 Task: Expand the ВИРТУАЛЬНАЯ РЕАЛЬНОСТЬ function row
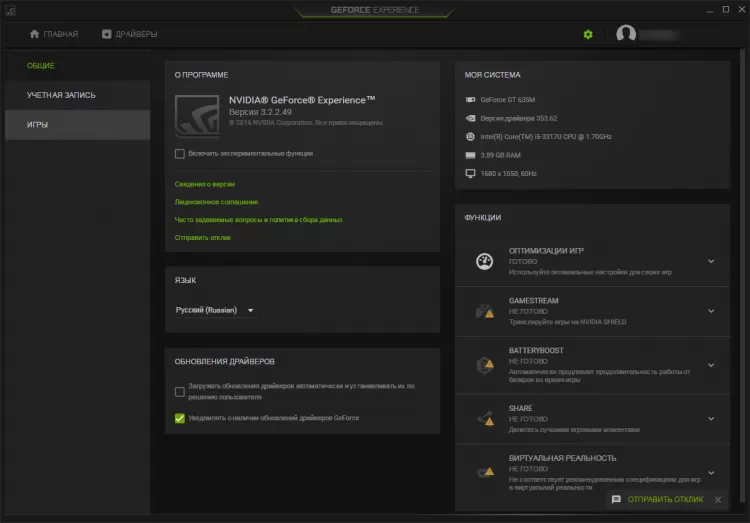(x=711, y=473)
